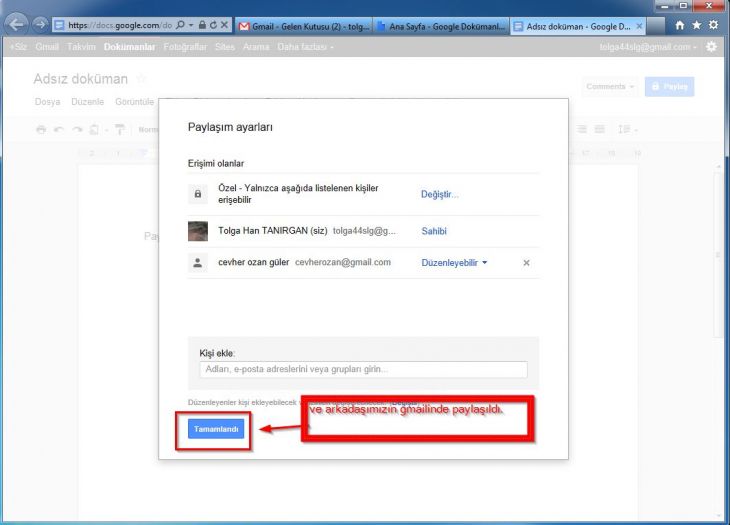Open Takvim from the Google bar

click(x=81, y=47)
